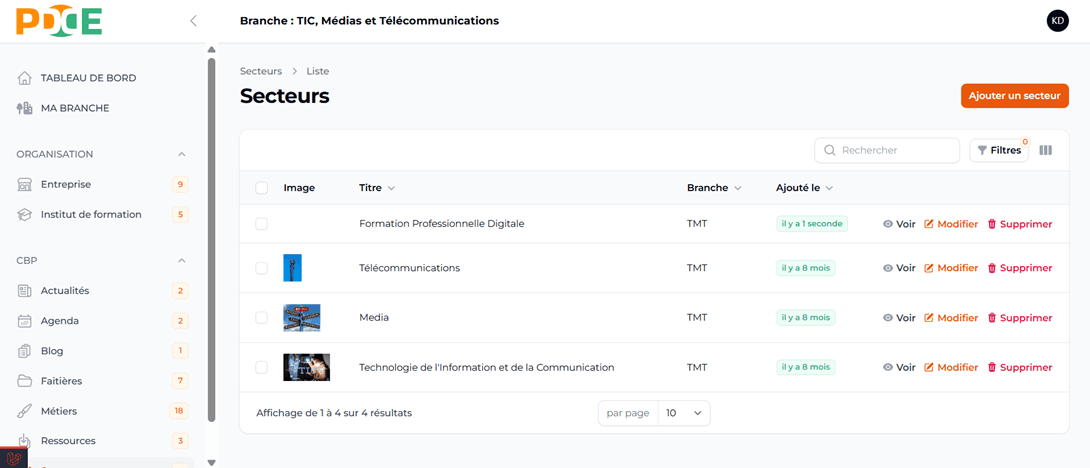Tick the select-all checkbox in table header
1090x468 pixels.
(262, 188)
